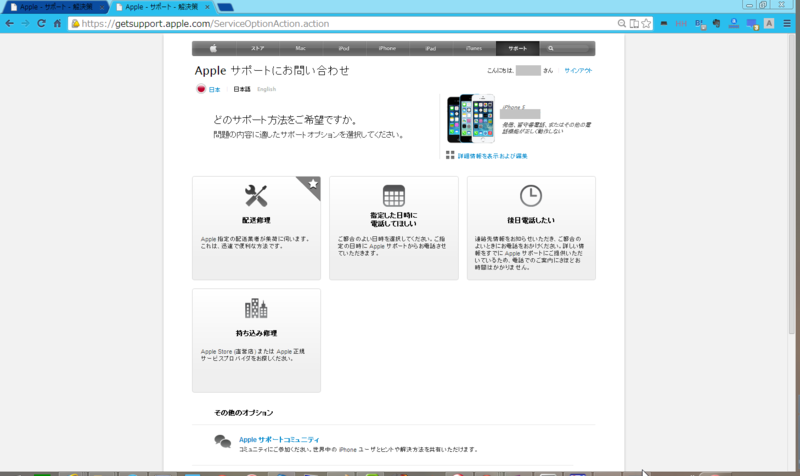This screenshot has height=476, width=800.
Task: Click the clock icon
Action: [531, 195]
